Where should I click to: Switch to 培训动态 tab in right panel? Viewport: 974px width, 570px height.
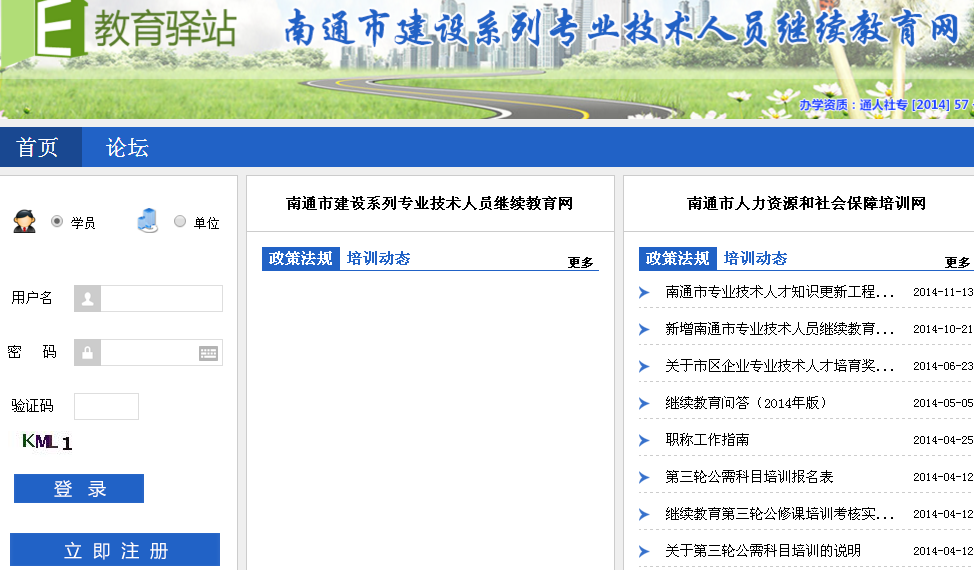click(755, 258)
